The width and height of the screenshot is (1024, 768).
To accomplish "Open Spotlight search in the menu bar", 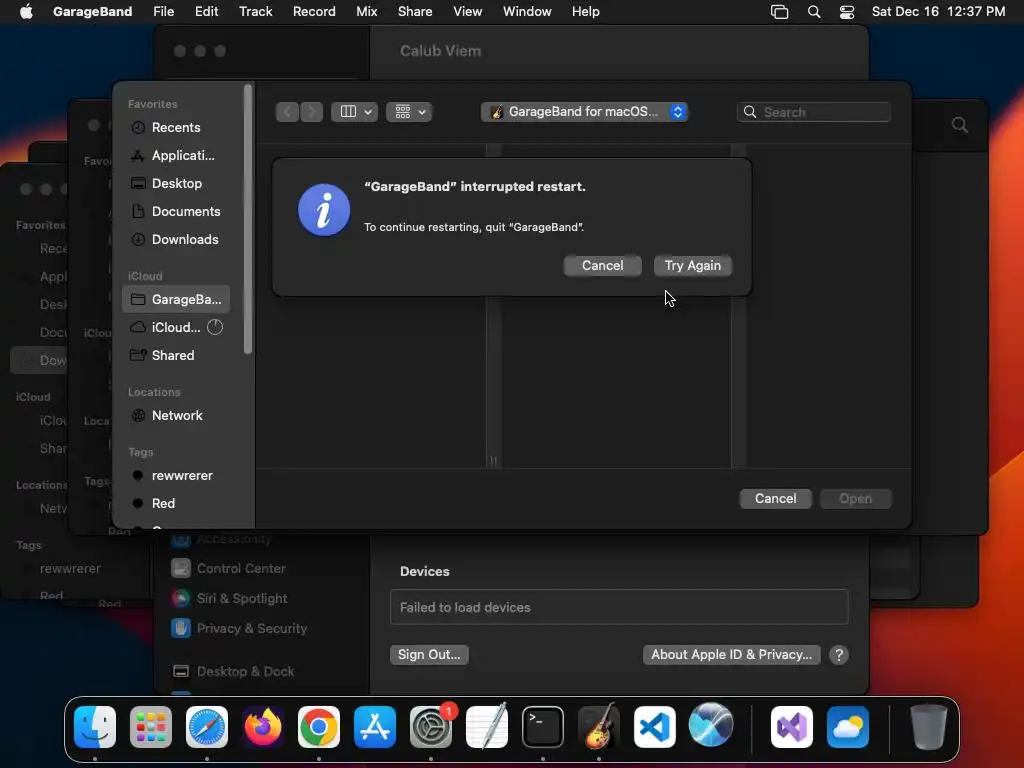I will 814,12.
